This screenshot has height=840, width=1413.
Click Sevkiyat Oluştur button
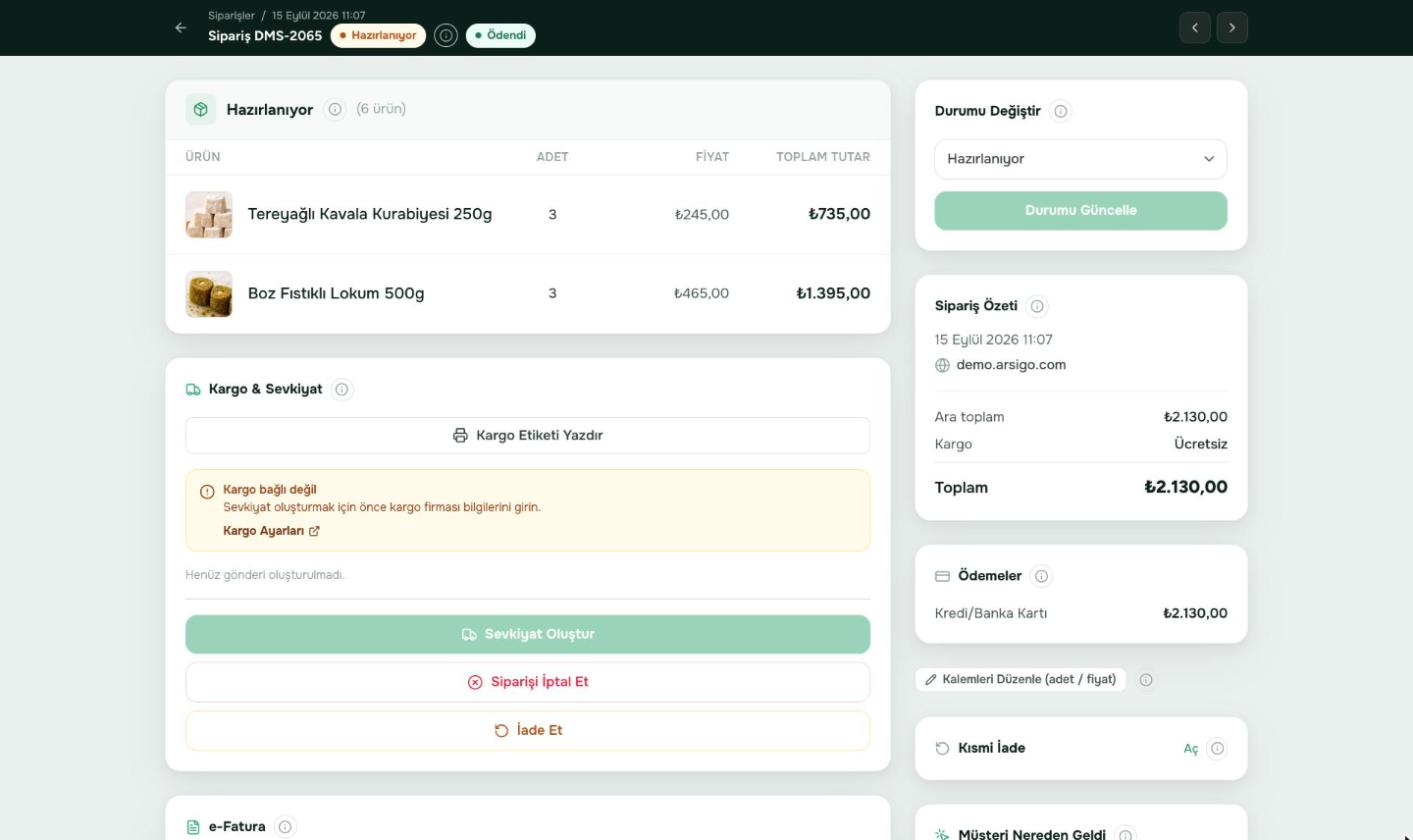tap(528, 634)
